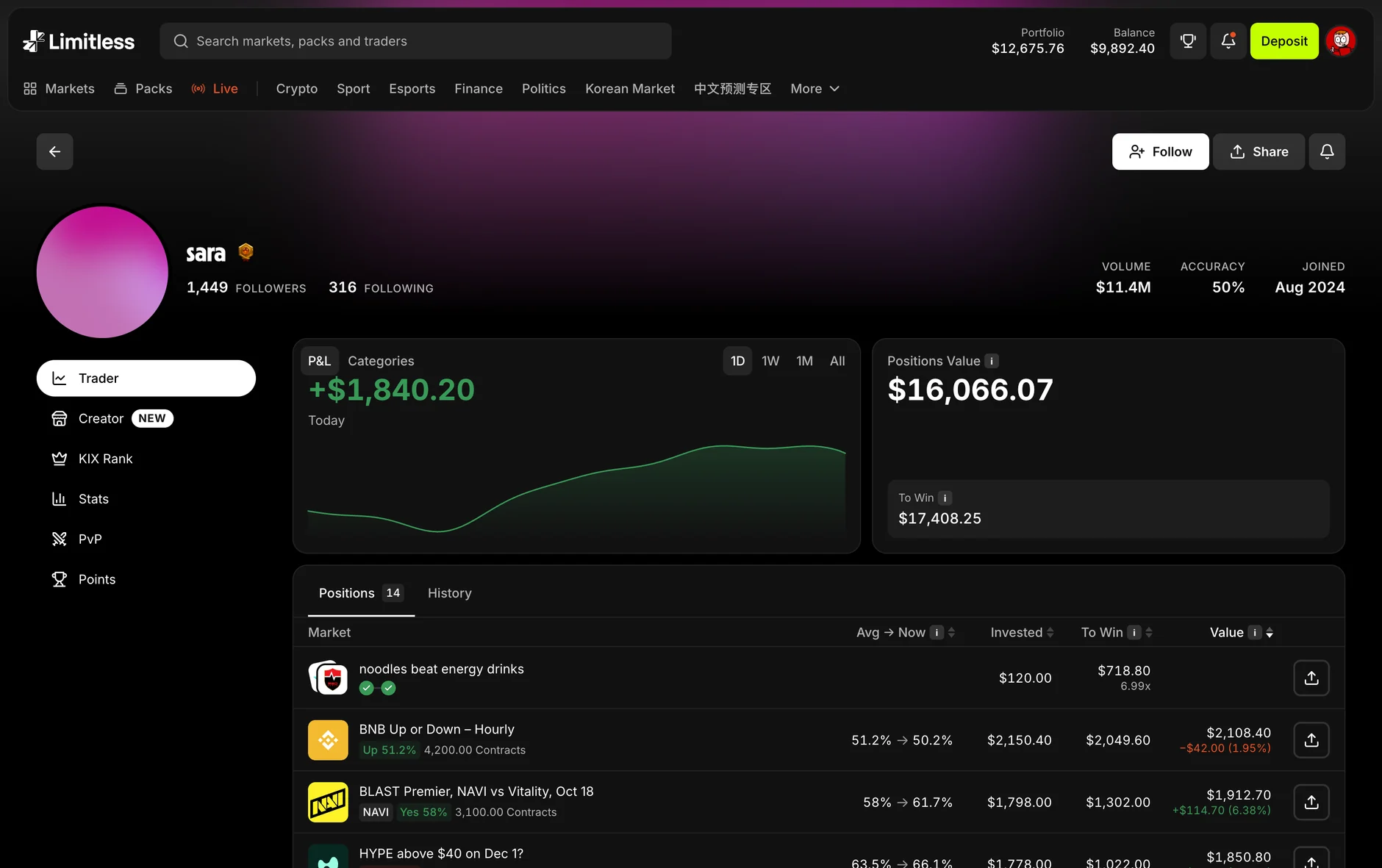Show To Win info in value card
The width and height of the screenshot is (1382, 868).
click(945, 498)
